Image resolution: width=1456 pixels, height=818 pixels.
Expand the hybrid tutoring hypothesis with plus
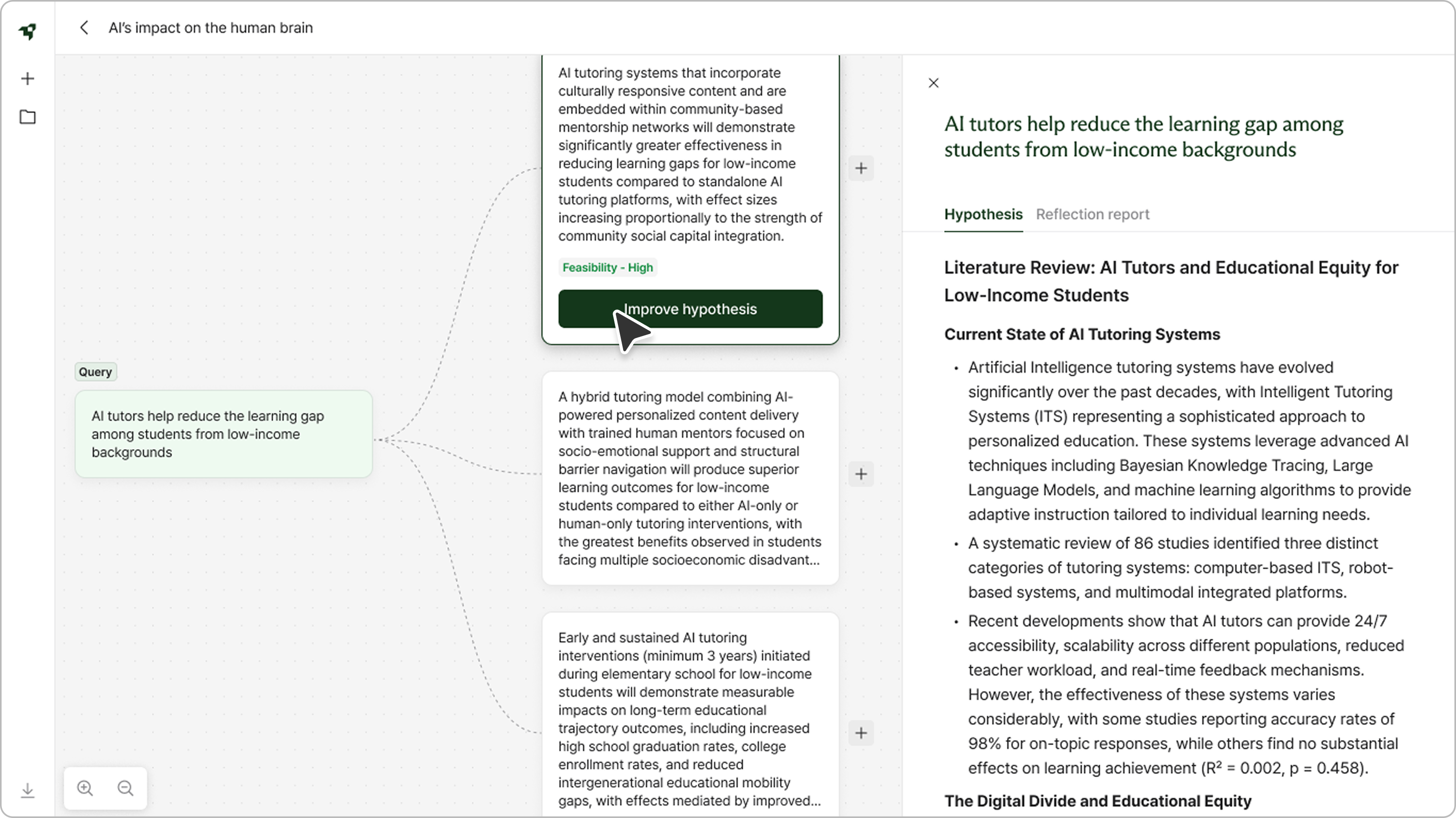[x=860, y=474]
